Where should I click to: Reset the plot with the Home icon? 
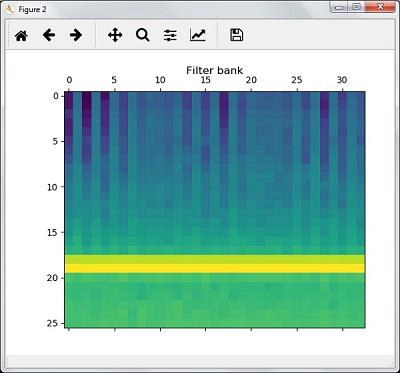point(21,35)
